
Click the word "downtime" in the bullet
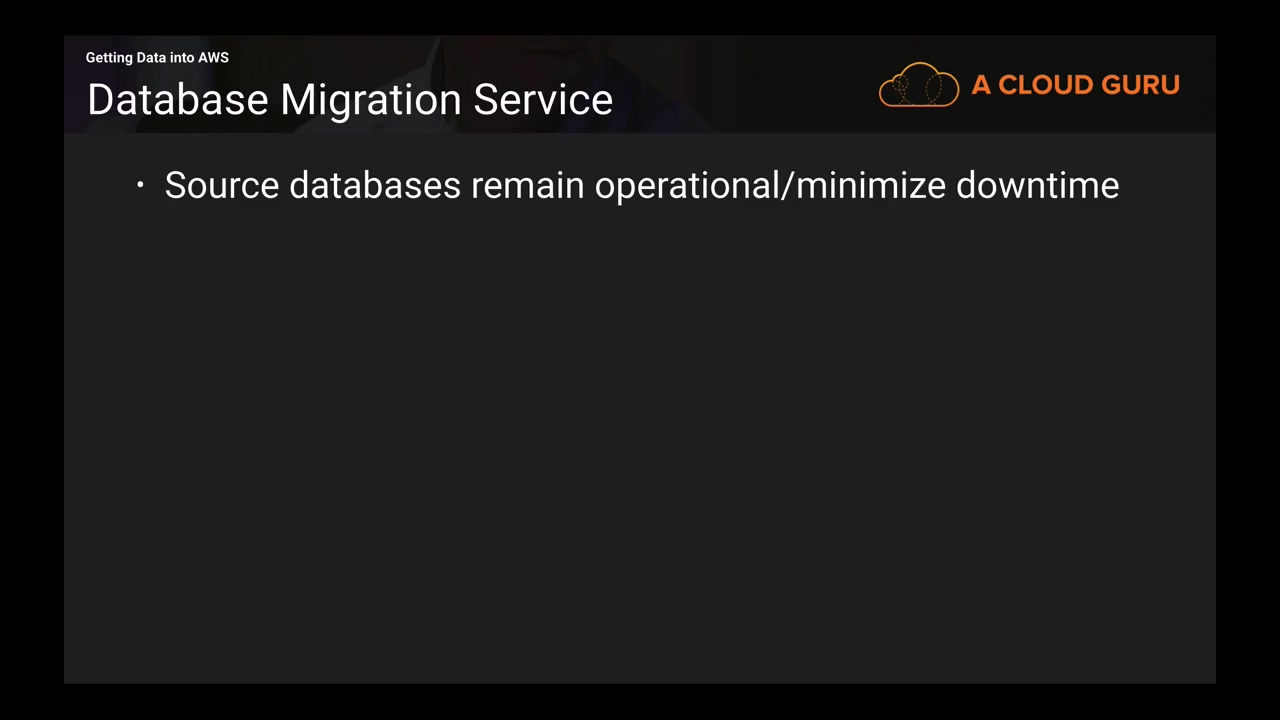click(x=1037, y=186)
